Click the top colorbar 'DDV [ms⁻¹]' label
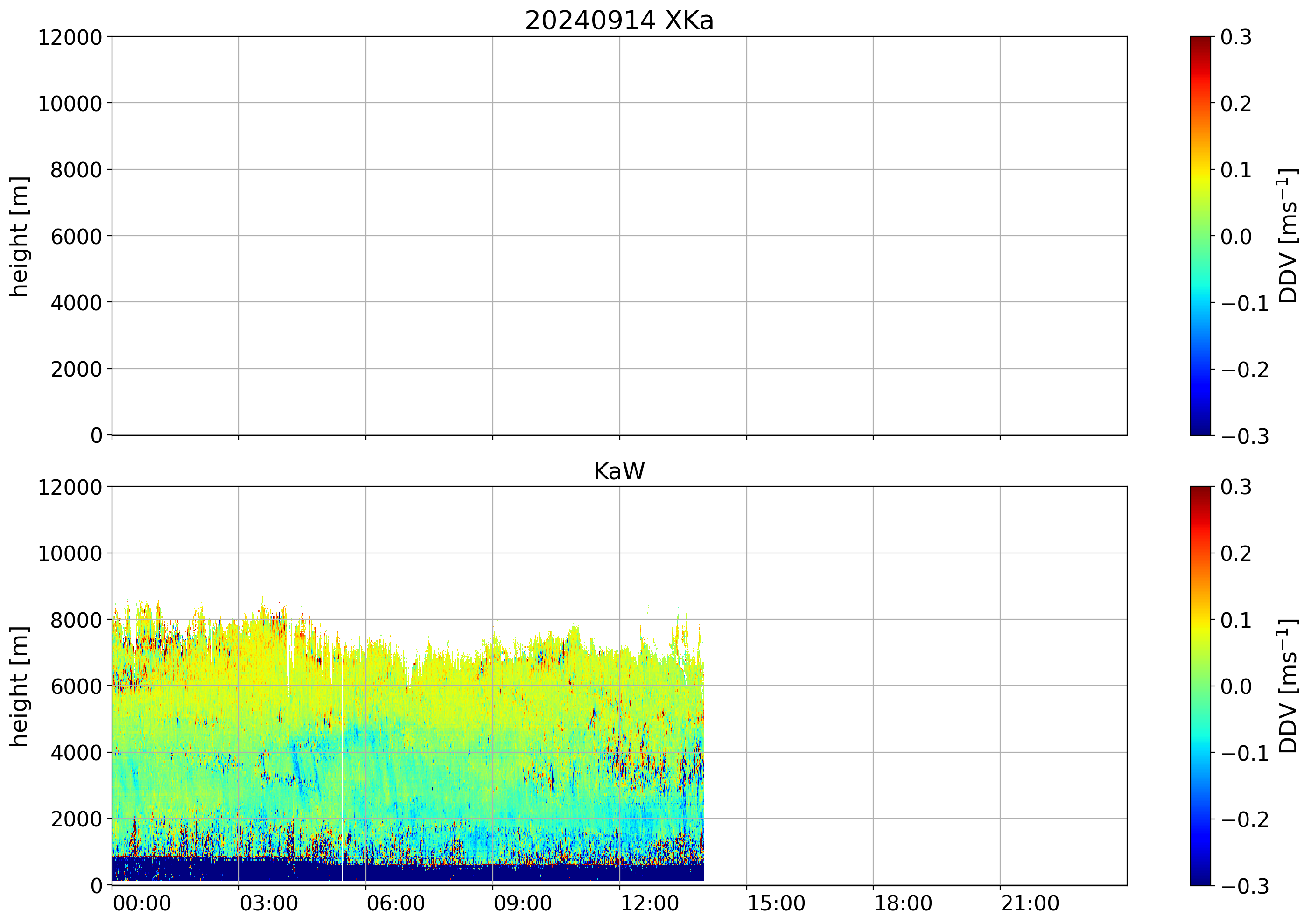The height and width of the screenshot is (924, 1311). [x=1288, y=236]
